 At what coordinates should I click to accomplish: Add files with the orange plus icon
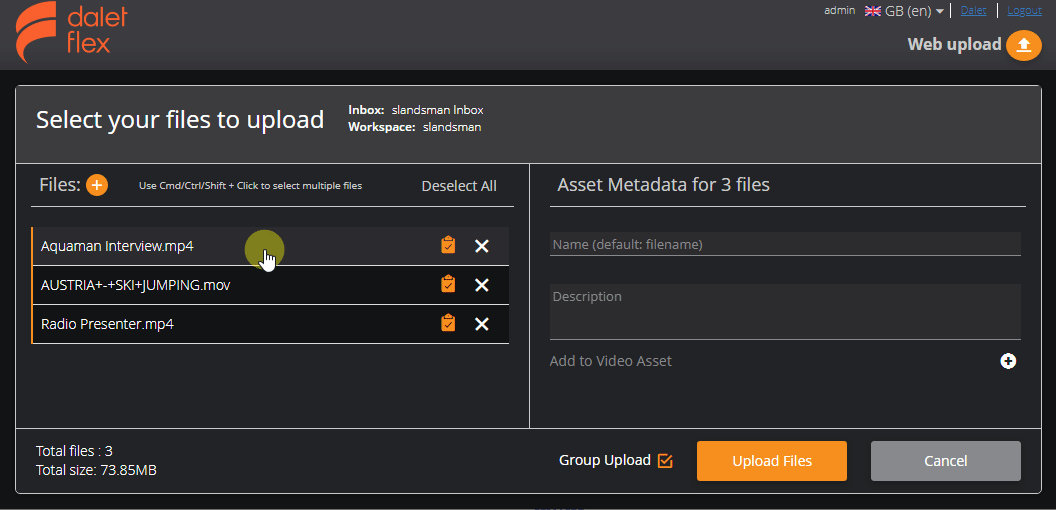[x=97, y=185]
